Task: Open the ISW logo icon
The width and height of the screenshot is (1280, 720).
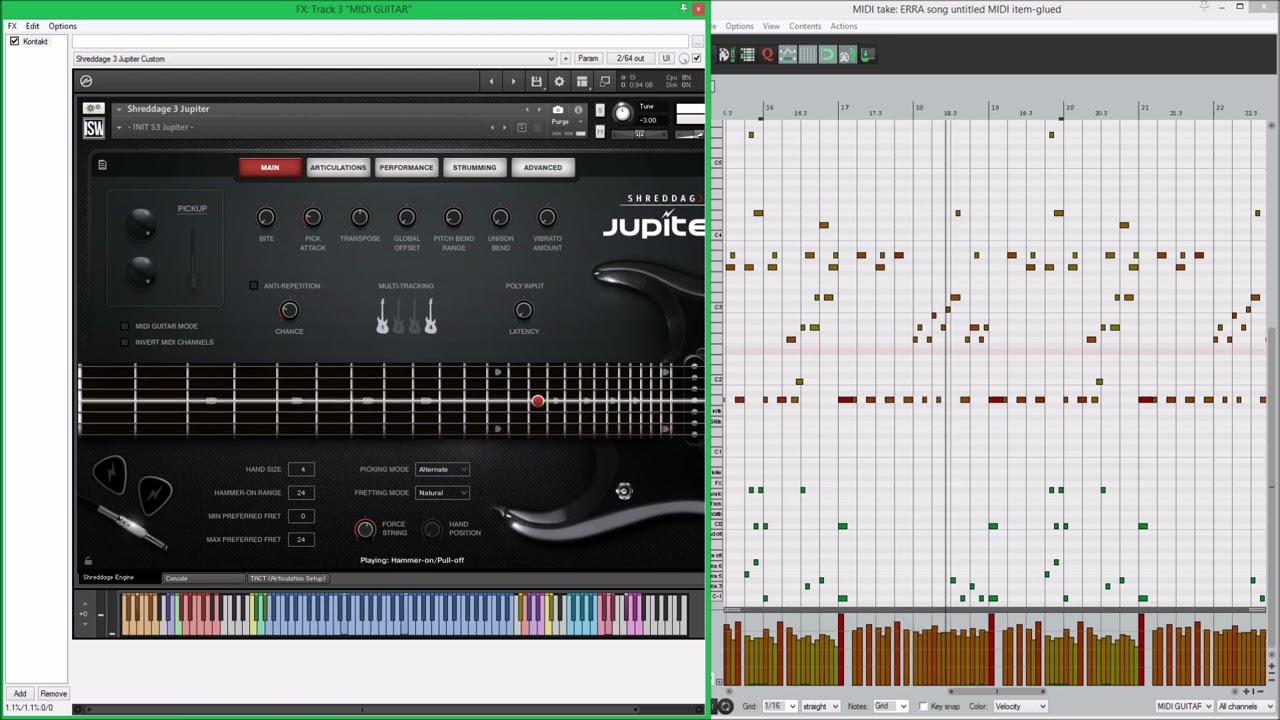Action: point(93,128)
